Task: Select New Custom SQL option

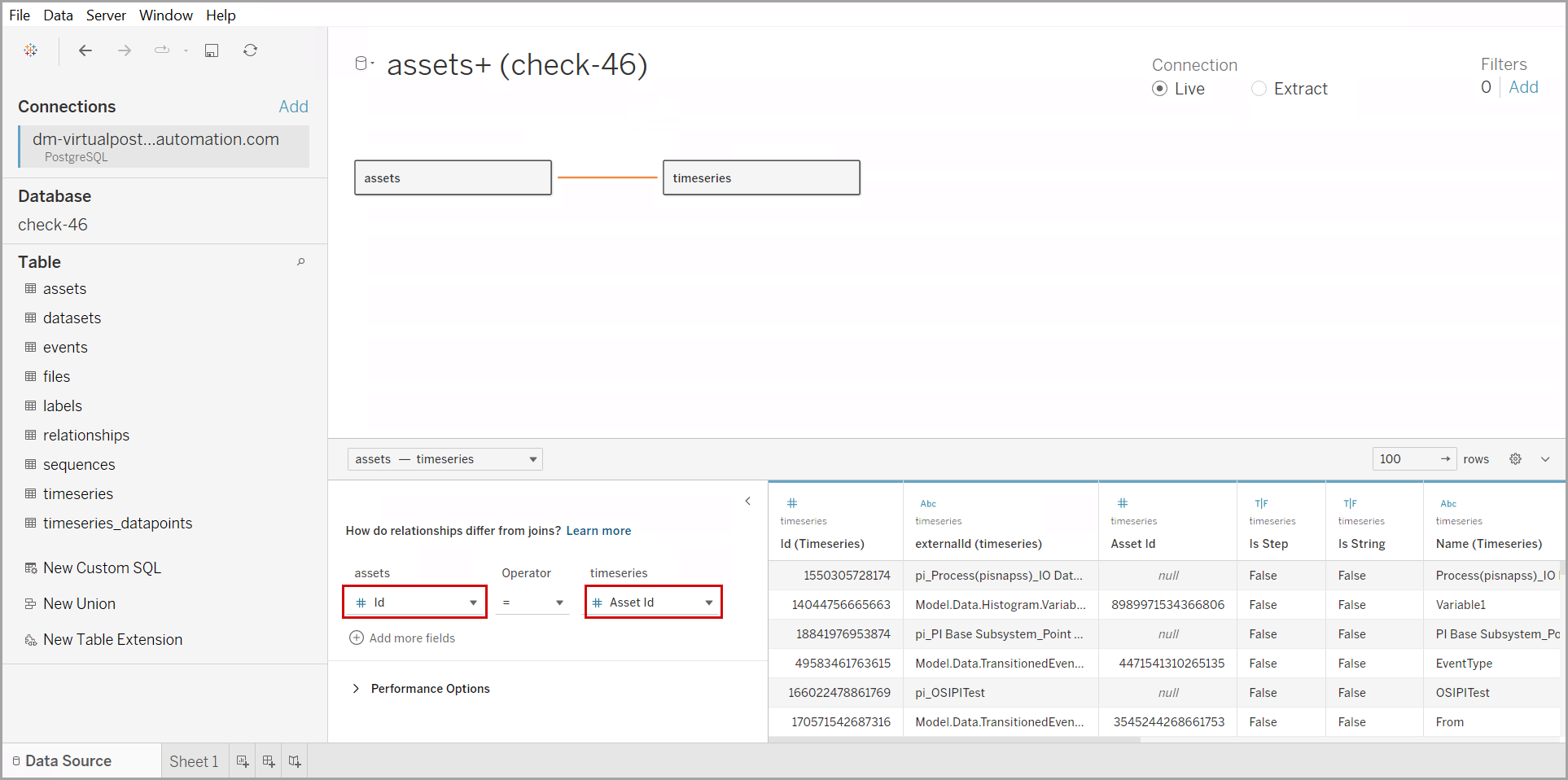Action: tap(102, 568)
